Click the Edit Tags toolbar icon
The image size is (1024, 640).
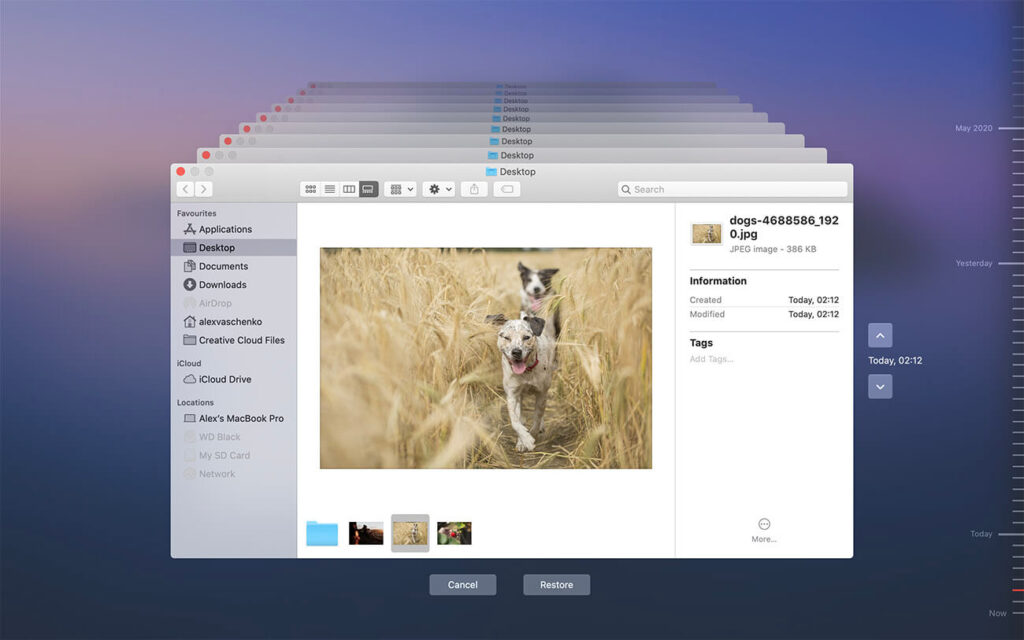506,189
